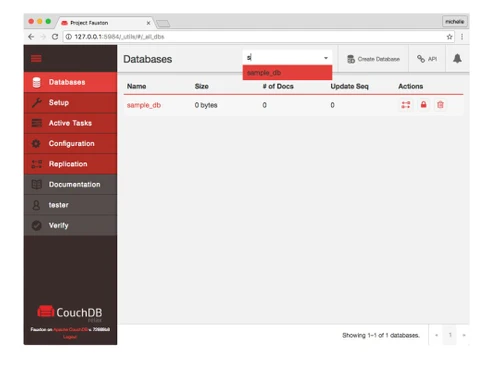500x375 pixels.
Task: Replicate sample_db using the row action icon
Action: click(x=406, y=105)
